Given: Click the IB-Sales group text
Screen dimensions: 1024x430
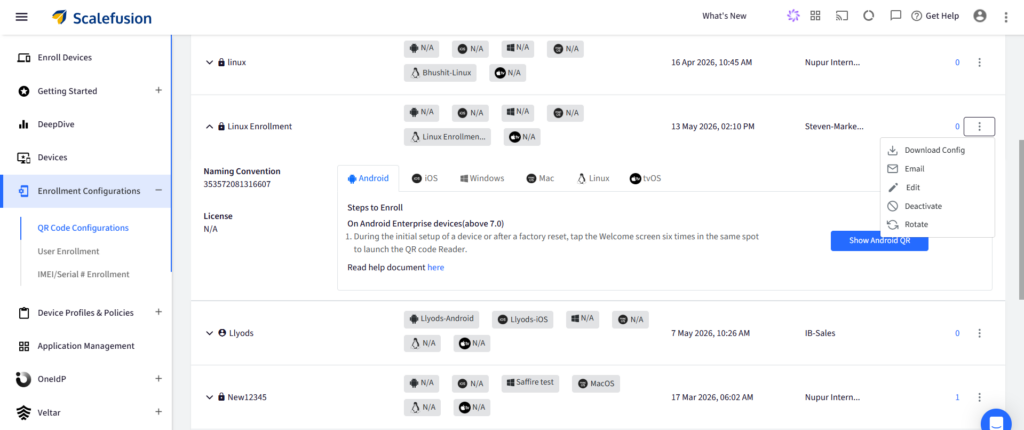Looking at the screenshot, I should tap(820, 333).
